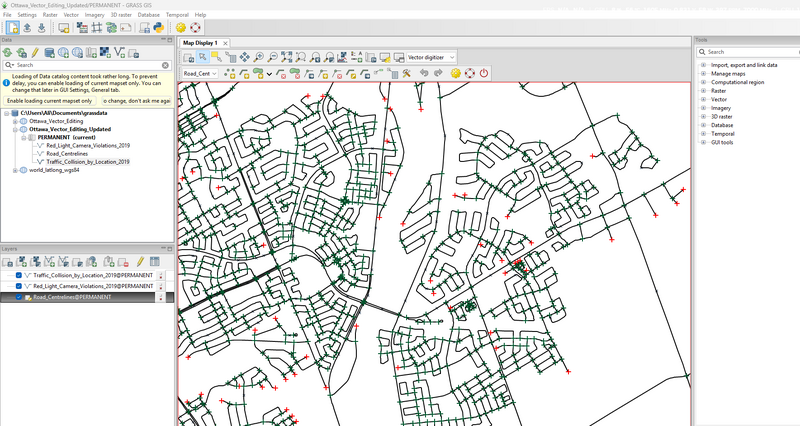Import raster data in Data toolbar
Viewport: 800px width, 426px height.
(105, 52)
